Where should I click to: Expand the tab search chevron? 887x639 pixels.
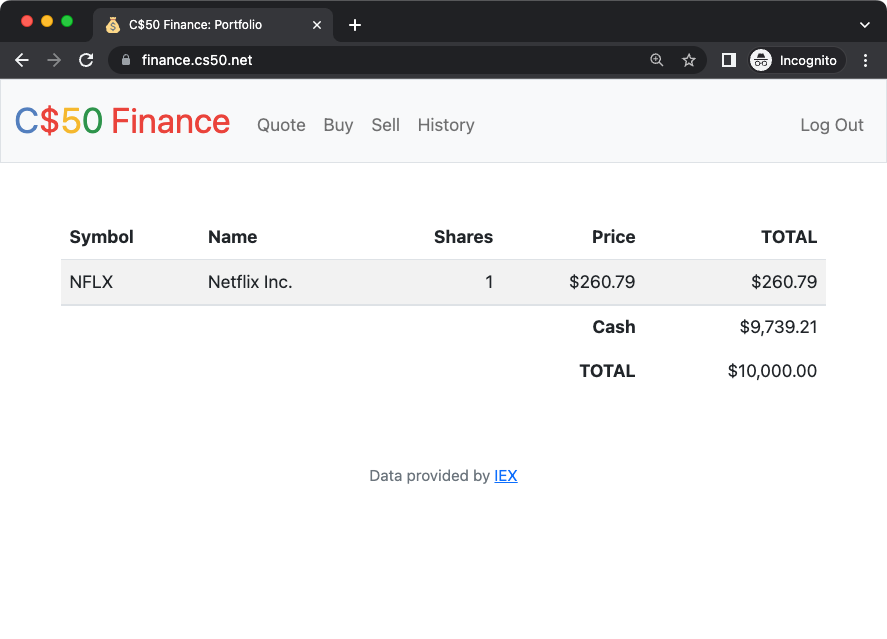coord(864,25)
